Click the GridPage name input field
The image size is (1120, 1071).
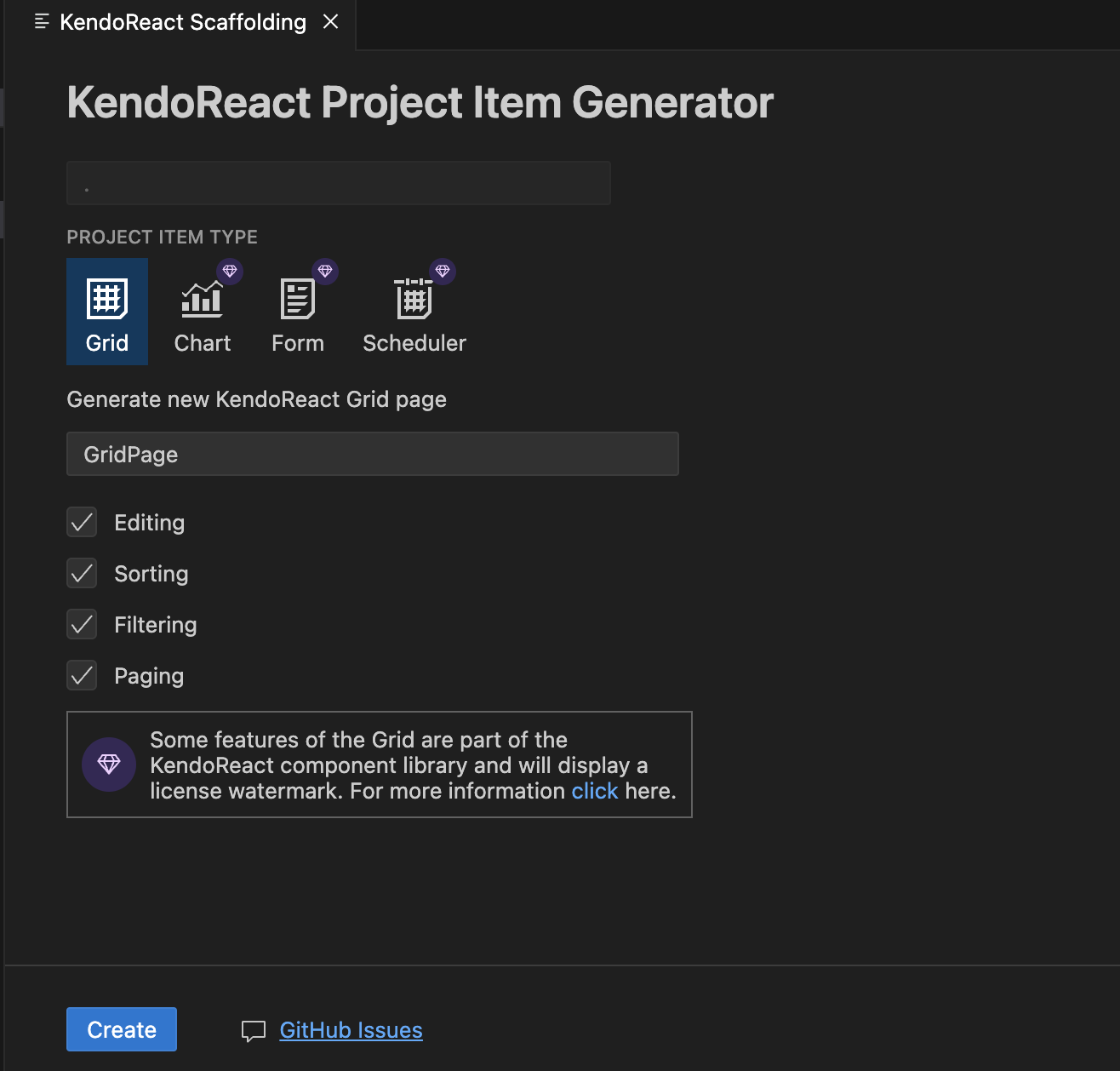(x=372, y=454)
